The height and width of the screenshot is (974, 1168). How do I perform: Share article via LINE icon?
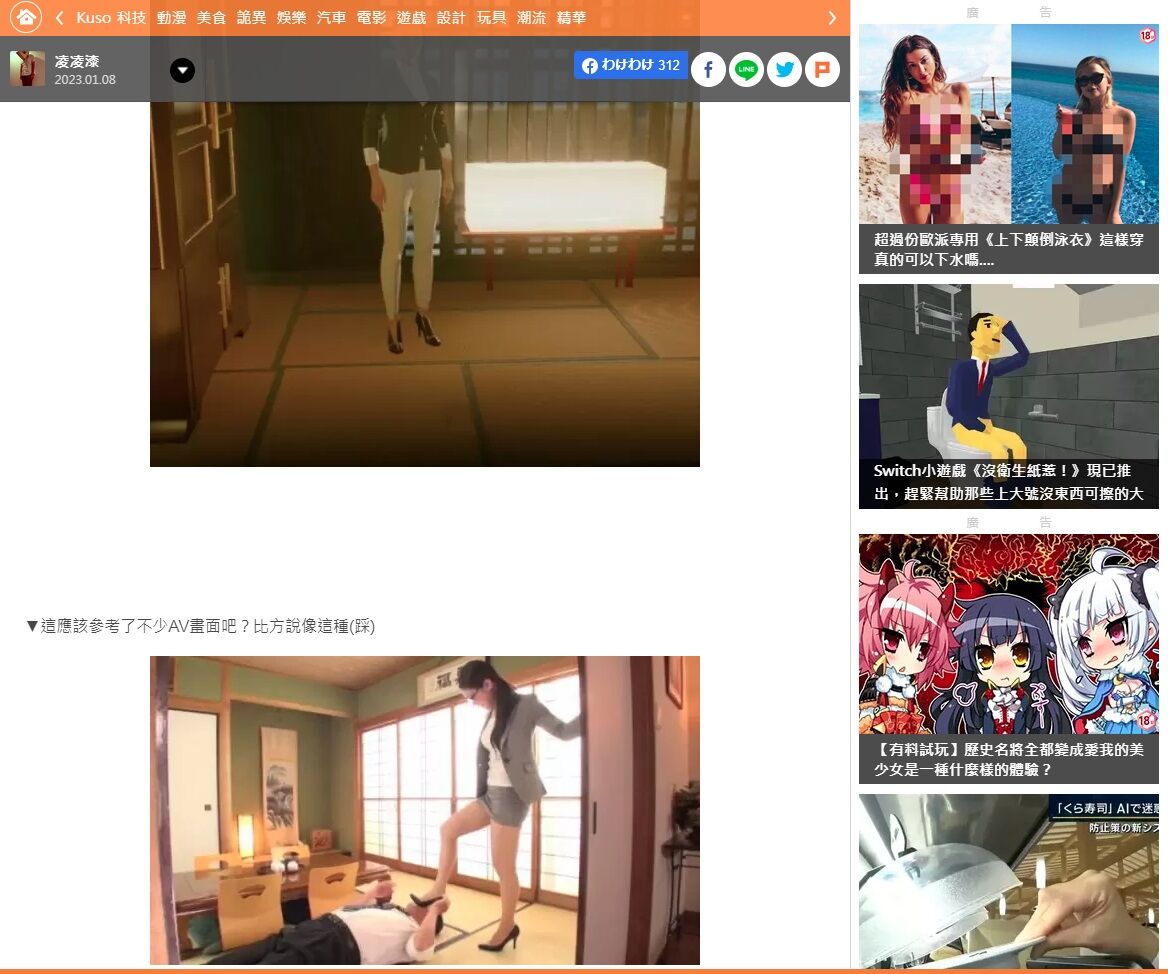click(x=746, y=69)
